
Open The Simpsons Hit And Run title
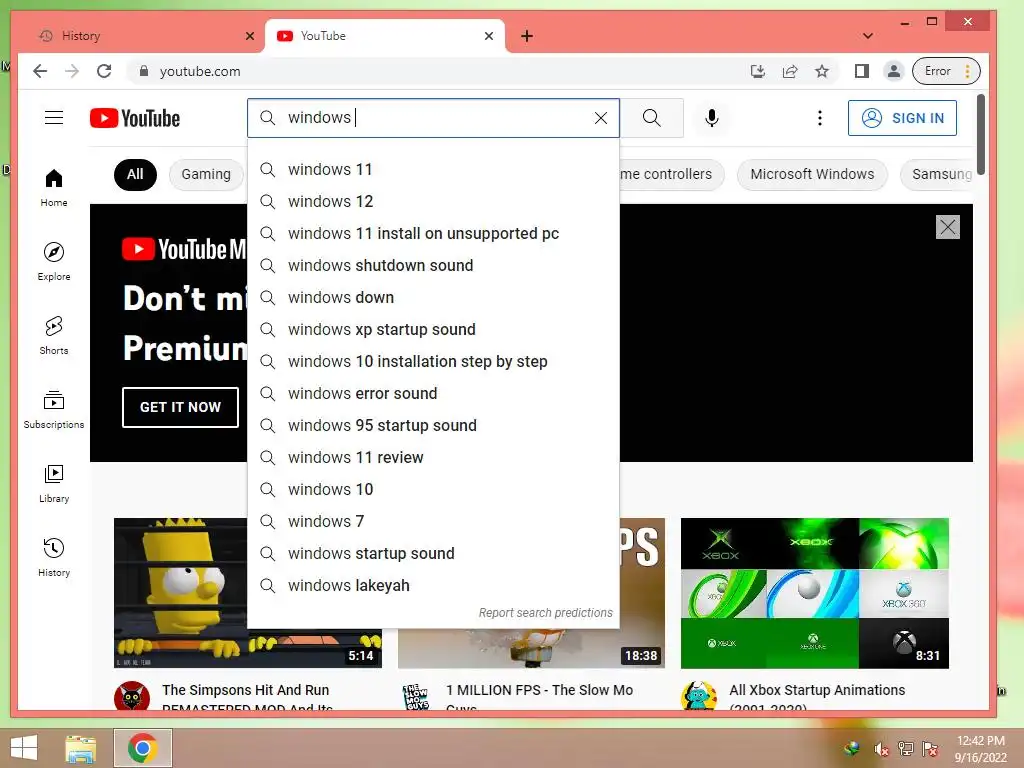coord(248,697)
